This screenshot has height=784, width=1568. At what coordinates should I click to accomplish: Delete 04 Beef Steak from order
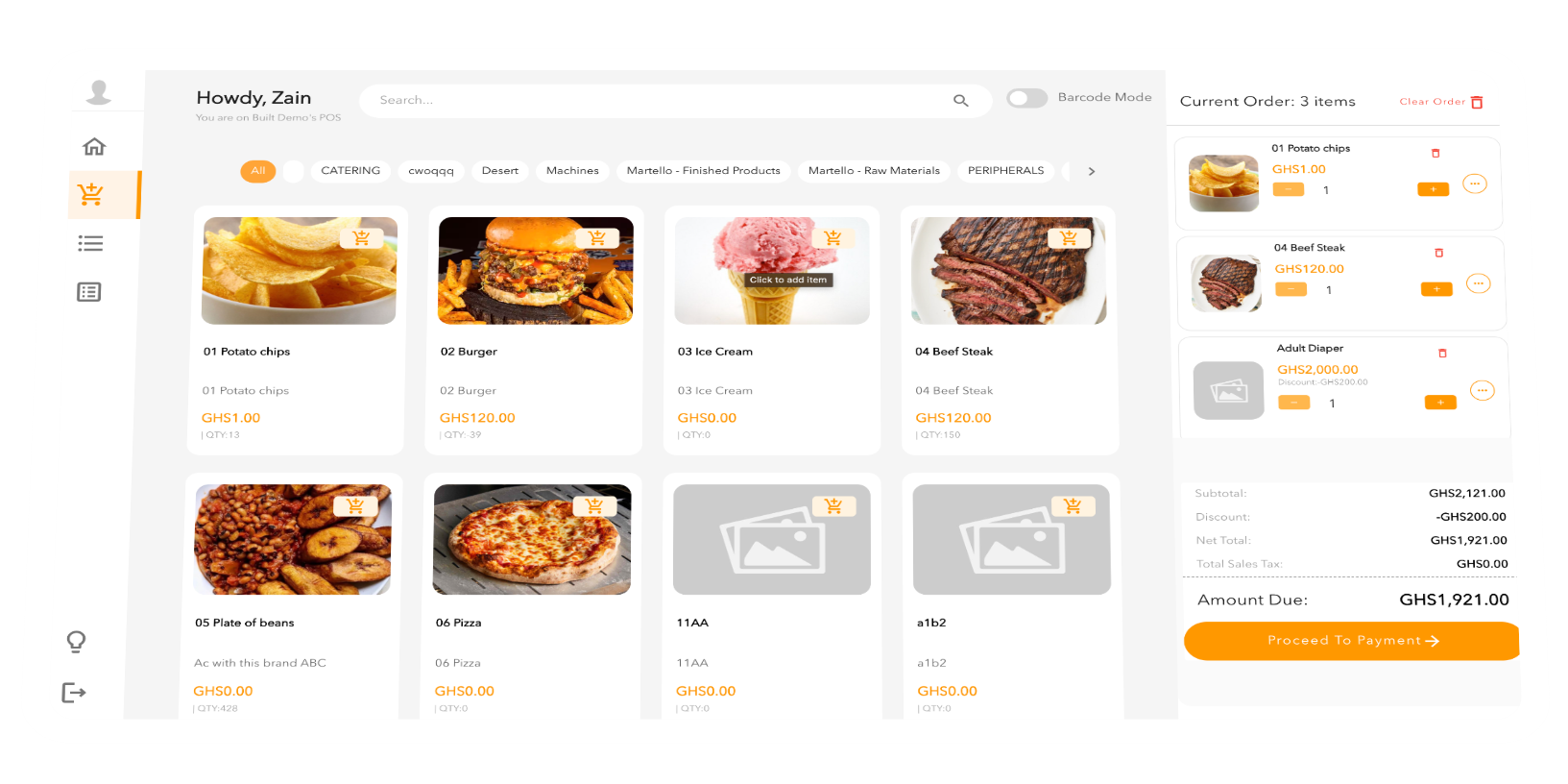click(1438, 253)
